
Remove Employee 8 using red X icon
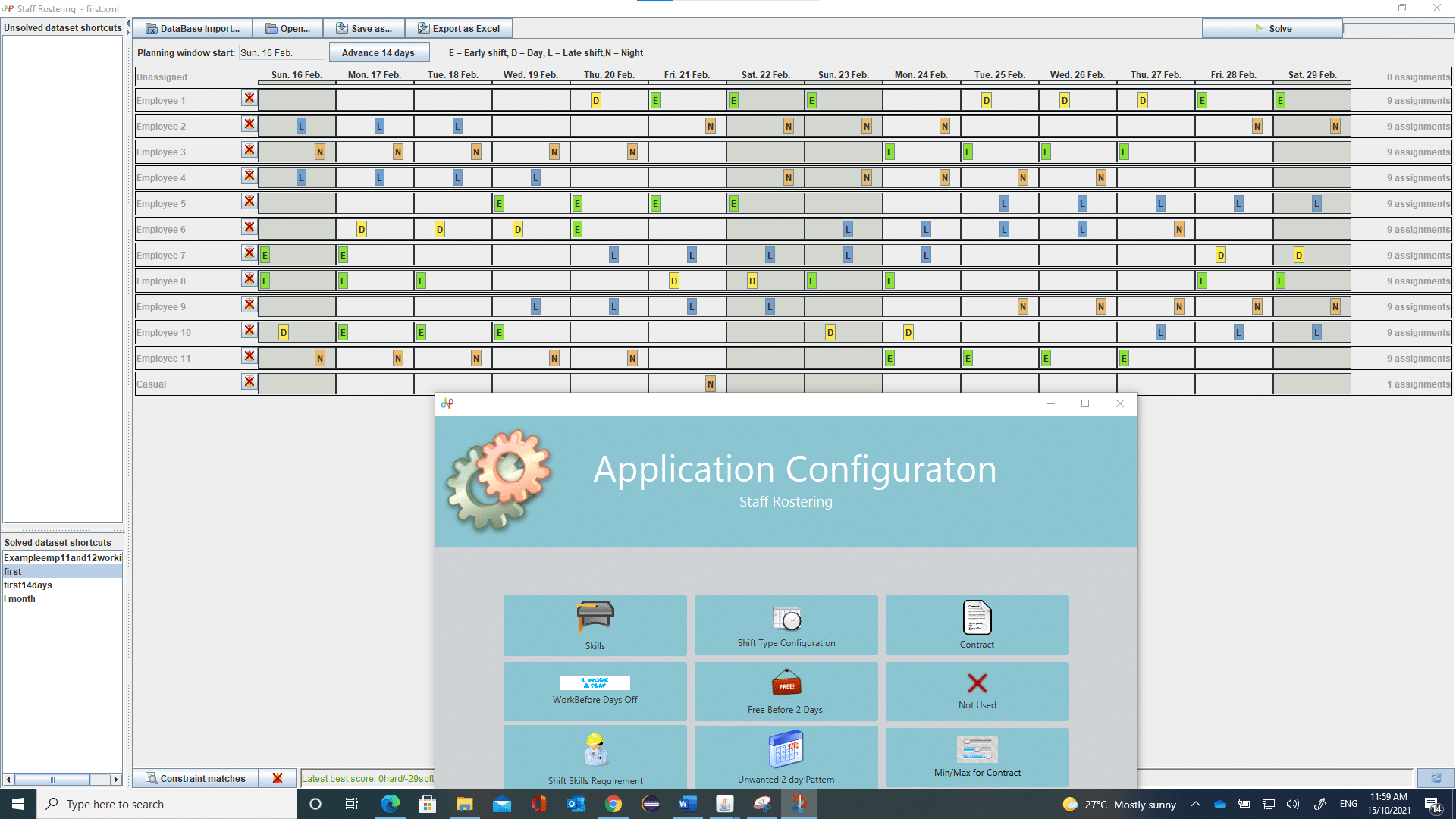click(249, 279)
